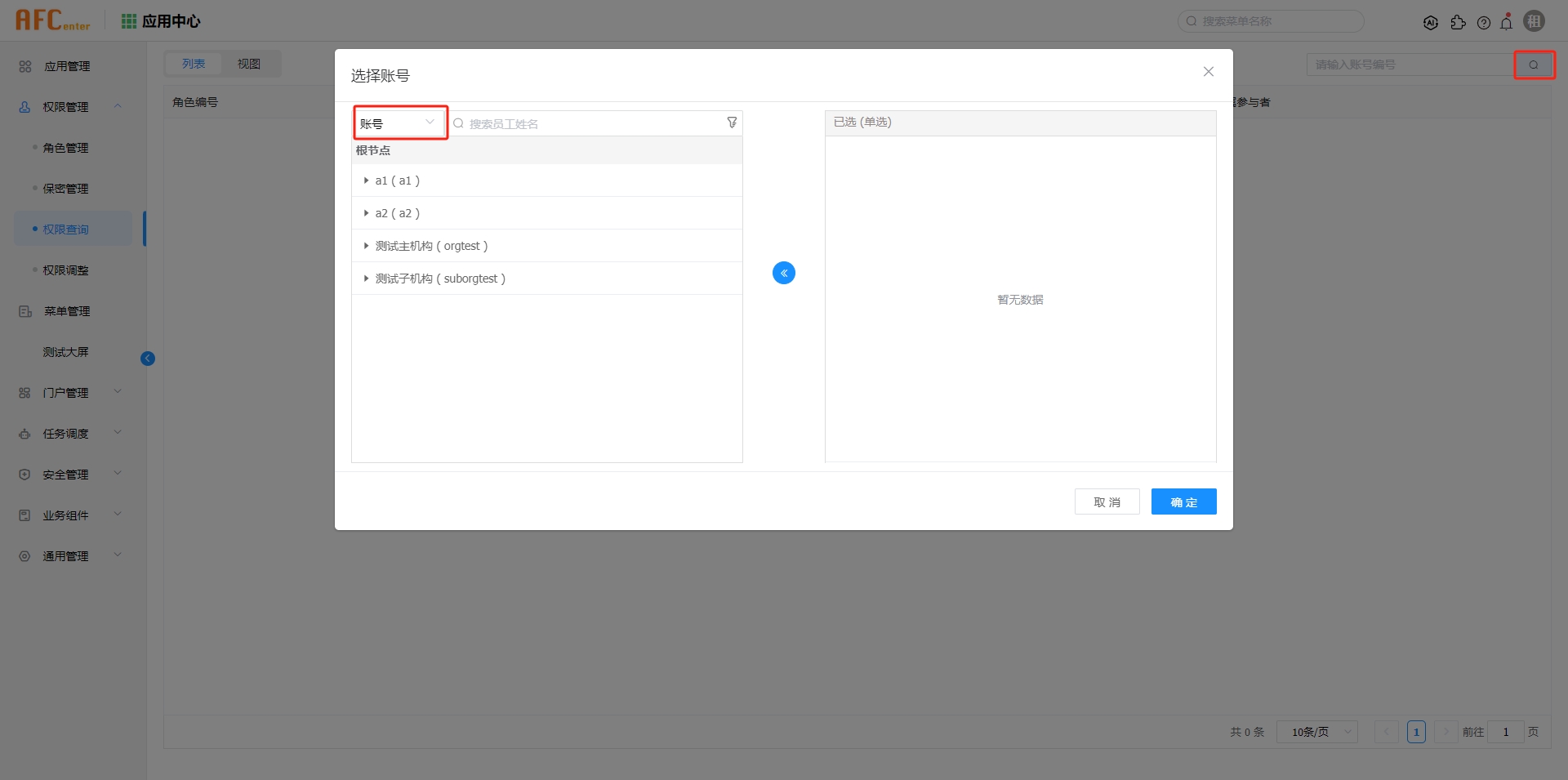
Task: Open the 账号 dropdown in the dialog
Action: pyautogui.click(x=399, y=123)
